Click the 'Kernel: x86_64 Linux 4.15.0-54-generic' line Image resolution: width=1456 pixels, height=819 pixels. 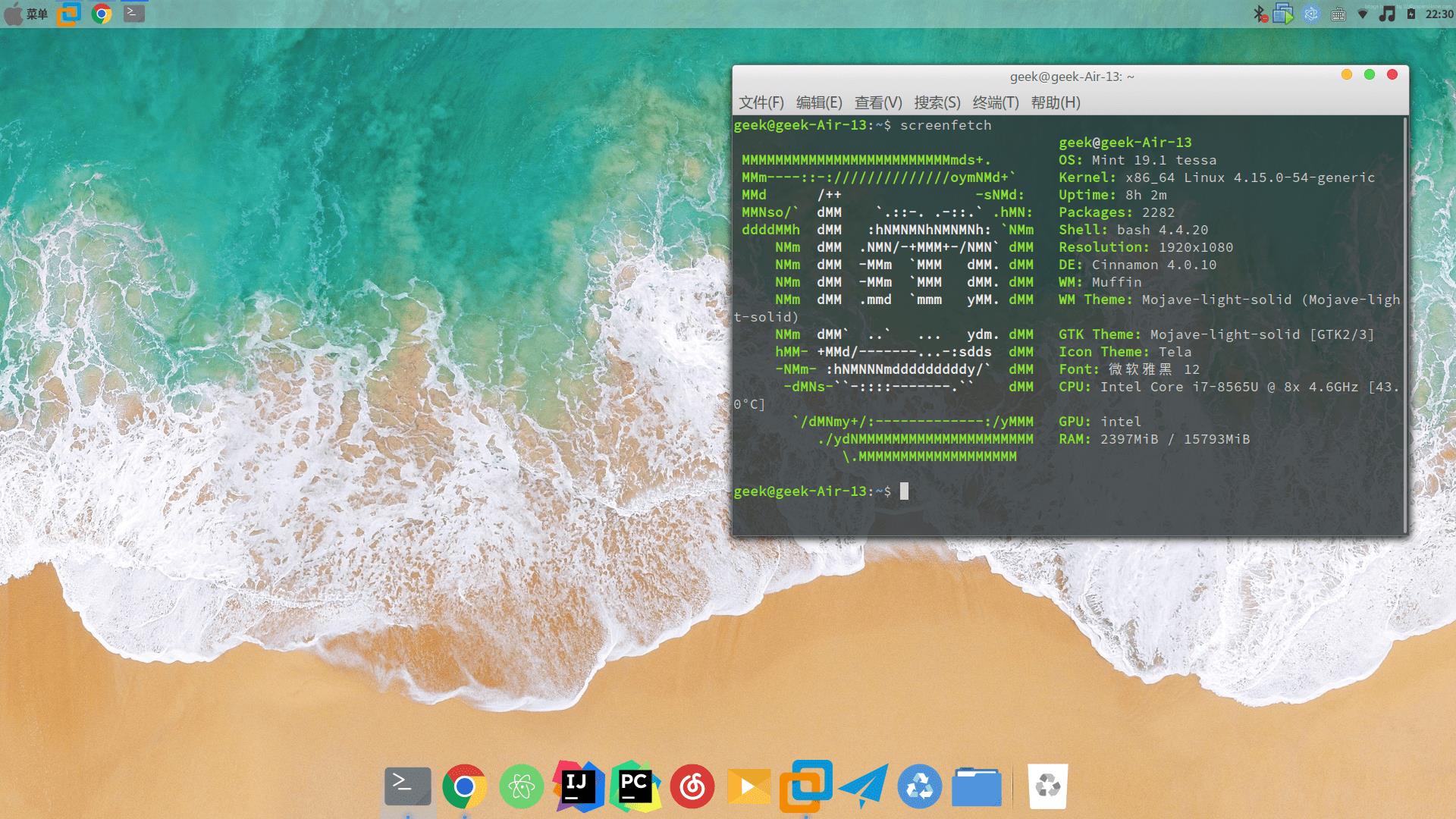click(x=1216, y=177)
